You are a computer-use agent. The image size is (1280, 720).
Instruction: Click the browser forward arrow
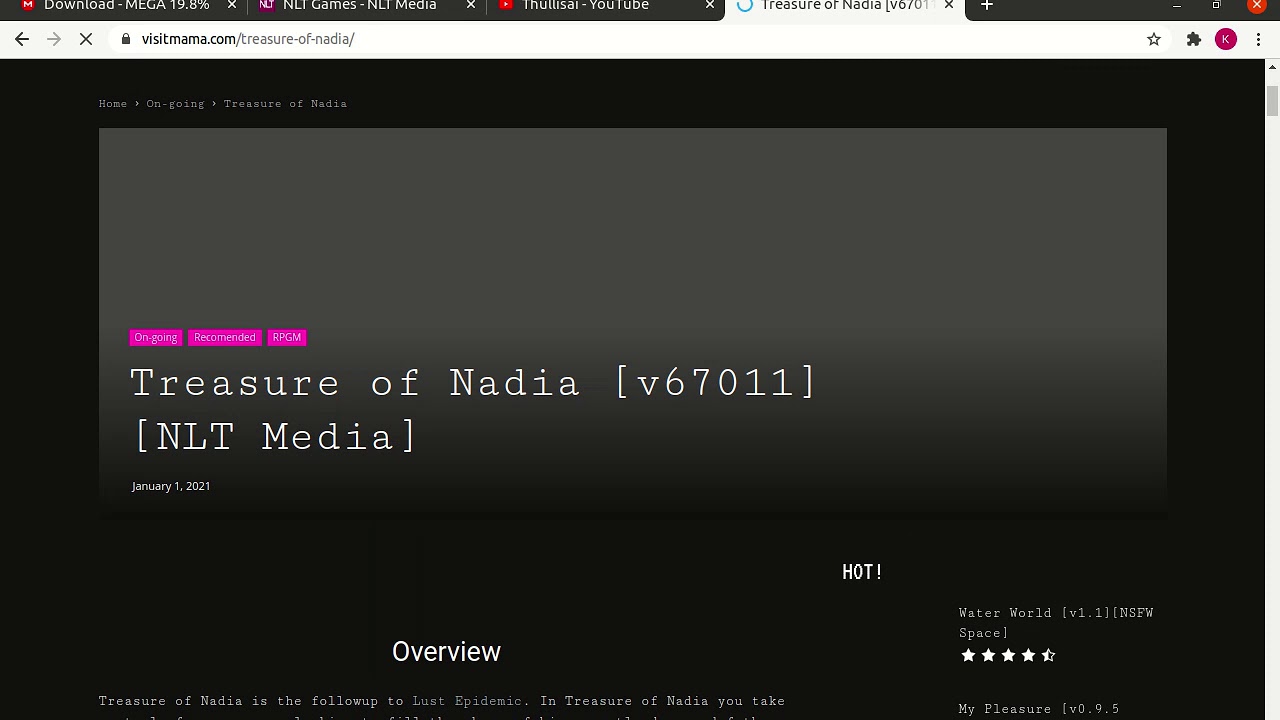click(x=54, y=39)
